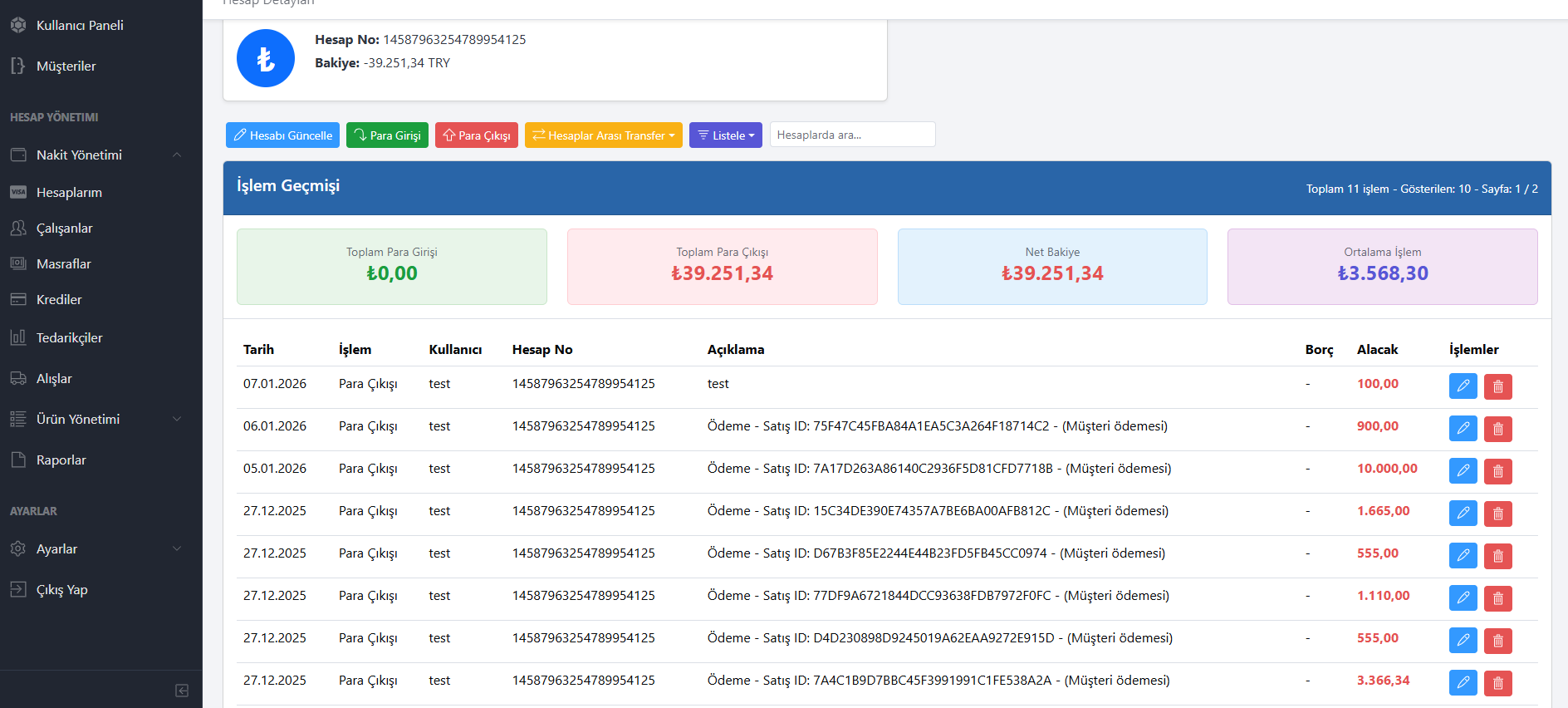Collapse the sidebar with the bottom arrow icon

[x=182, y=691]
